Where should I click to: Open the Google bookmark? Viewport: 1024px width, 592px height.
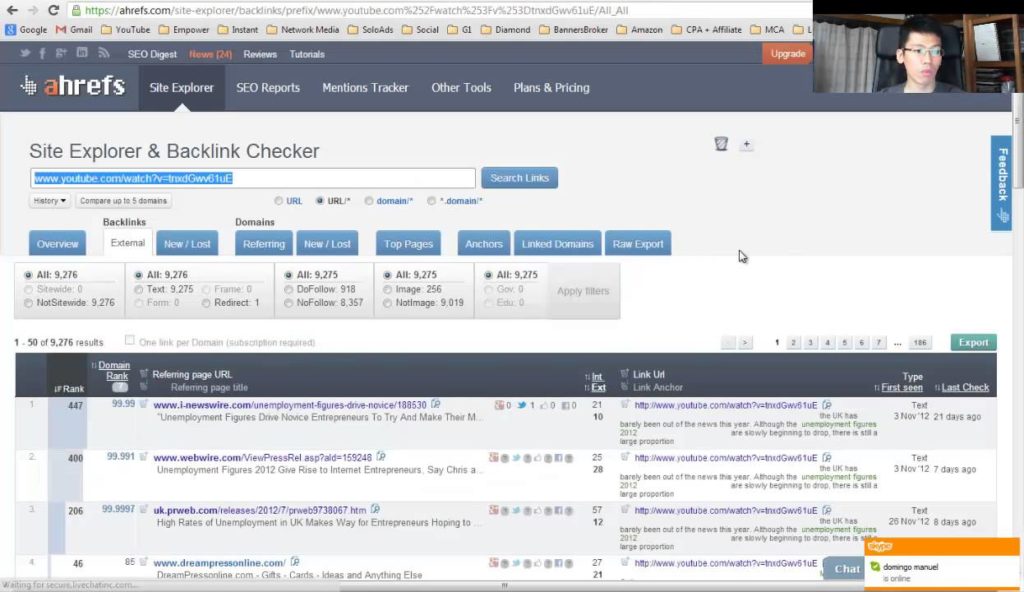[26, 29]
